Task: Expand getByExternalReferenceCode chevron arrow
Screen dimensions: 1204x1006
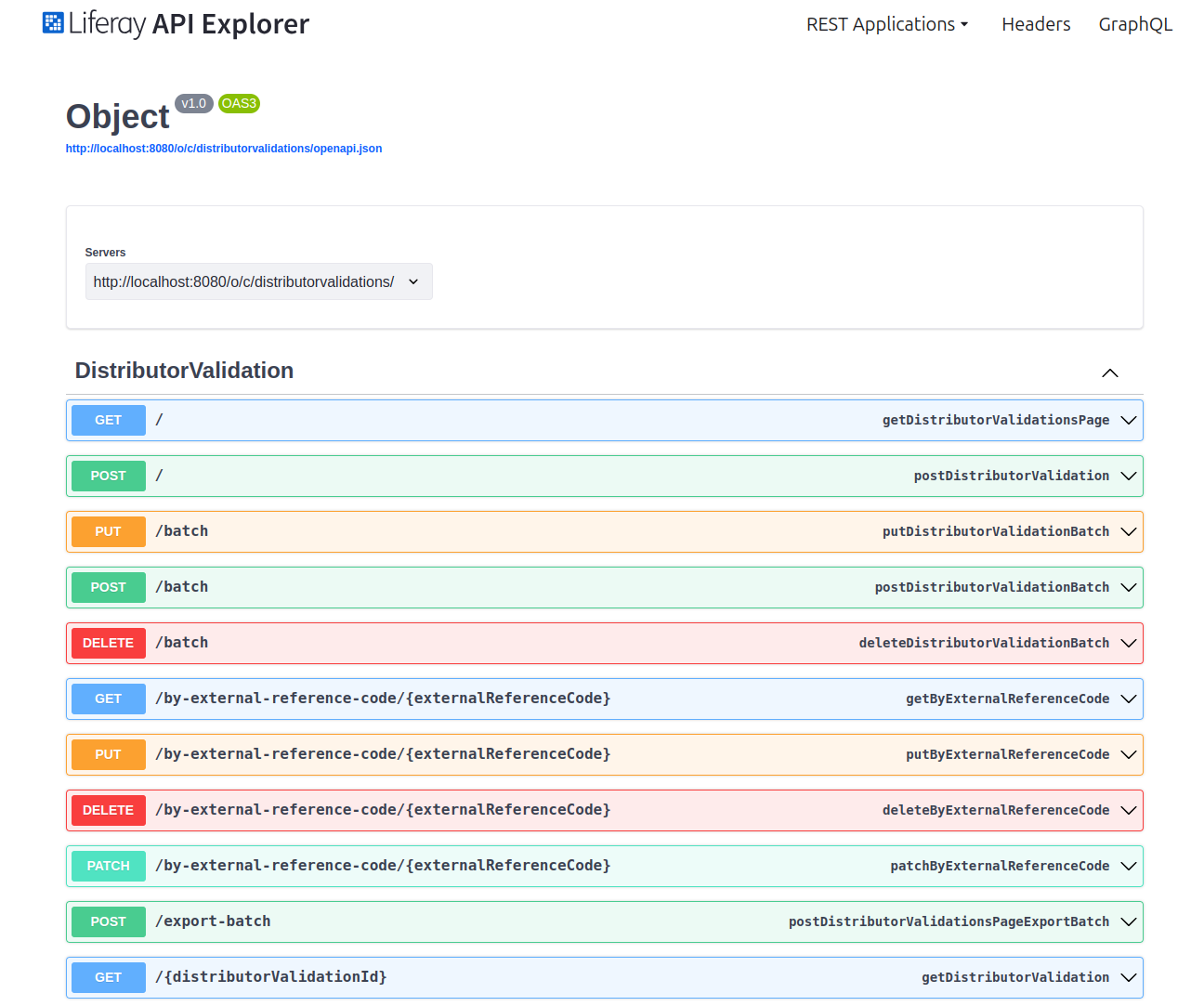Action: tap(1128, 699)
